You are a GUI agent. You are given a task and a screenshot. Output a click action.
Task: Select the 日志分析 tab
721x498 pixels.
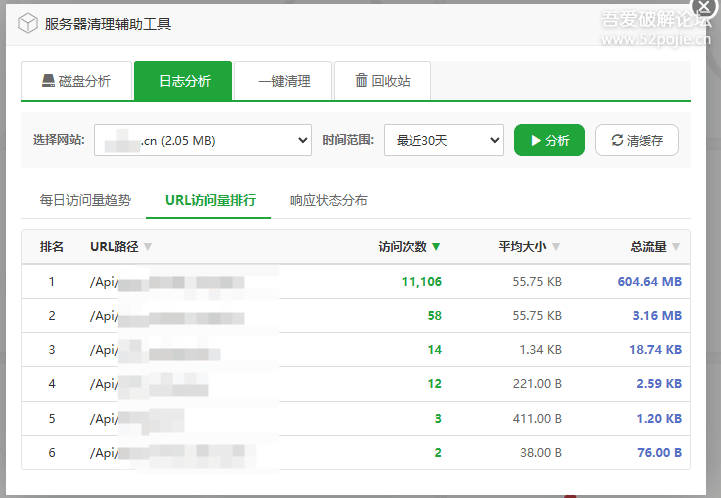(184, 81)
